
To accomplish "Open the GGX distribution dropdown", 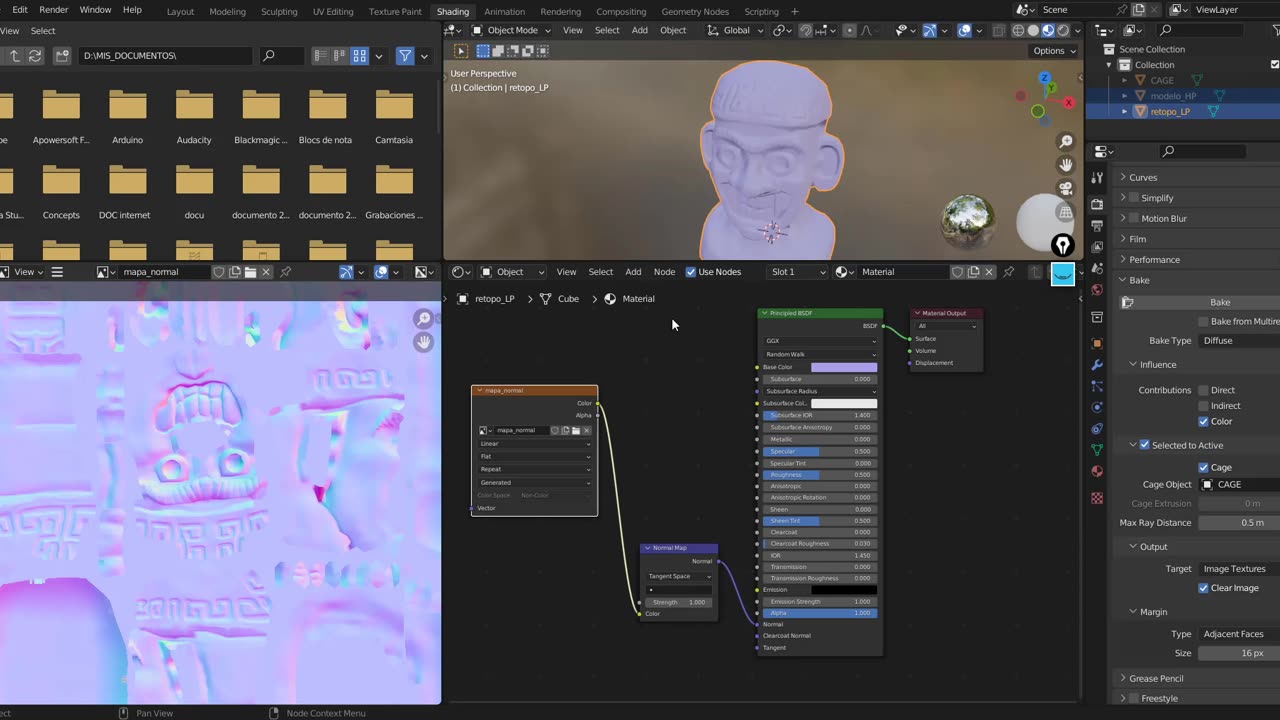I will (820, 341).
